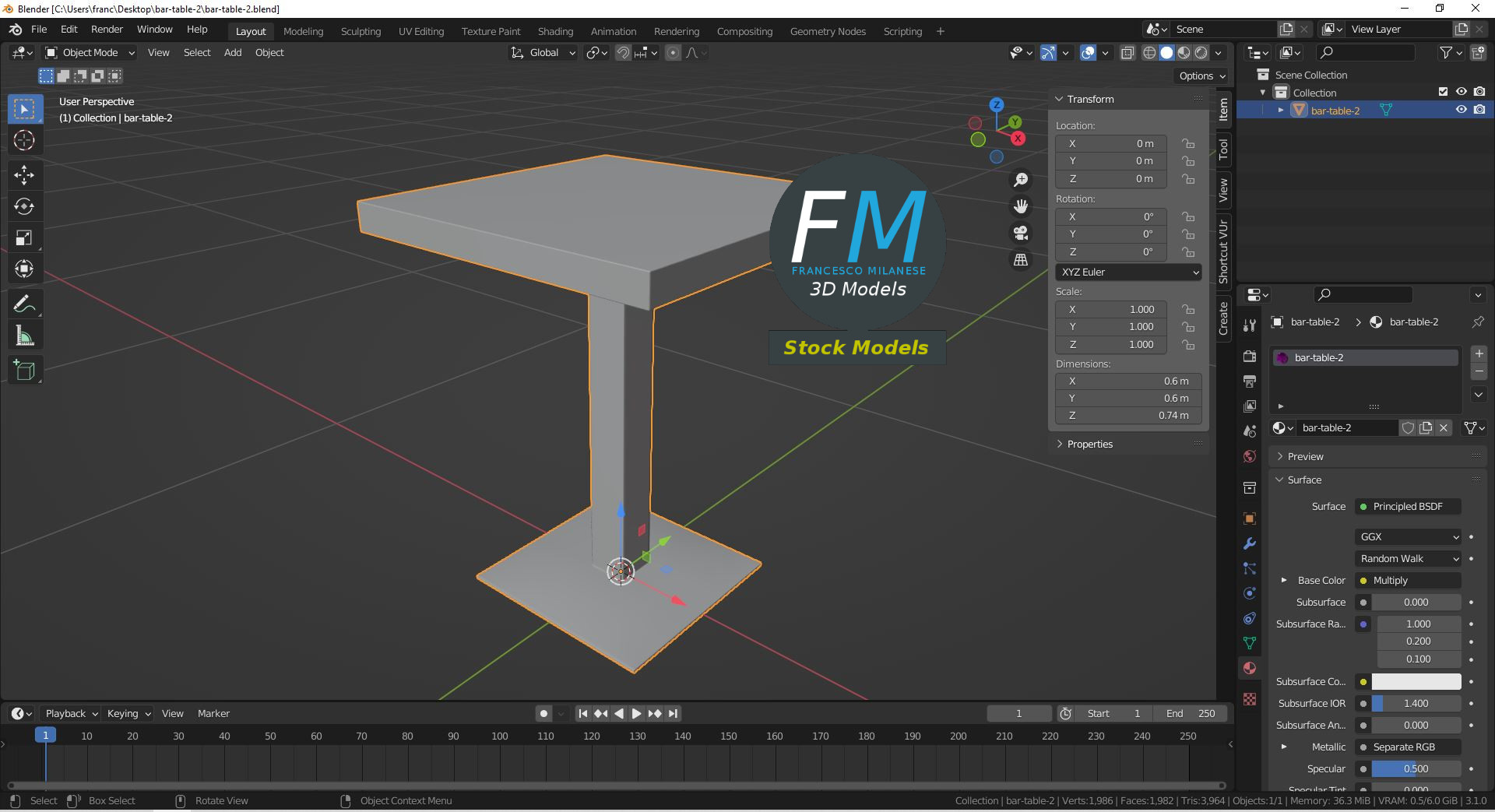The width and height of the screenshot is (1495, 812).
Task: Open the Object Mode dropdown
Action: coord(90,53)
